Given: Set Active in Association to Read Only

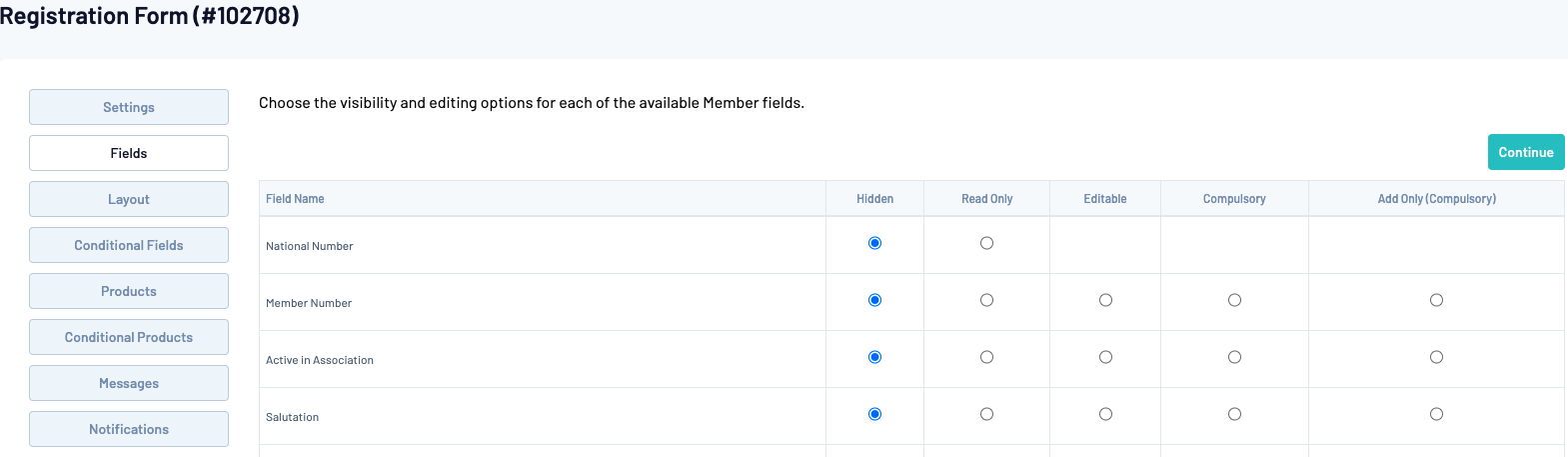Looking at the screenshot, I should click(986, 357).
